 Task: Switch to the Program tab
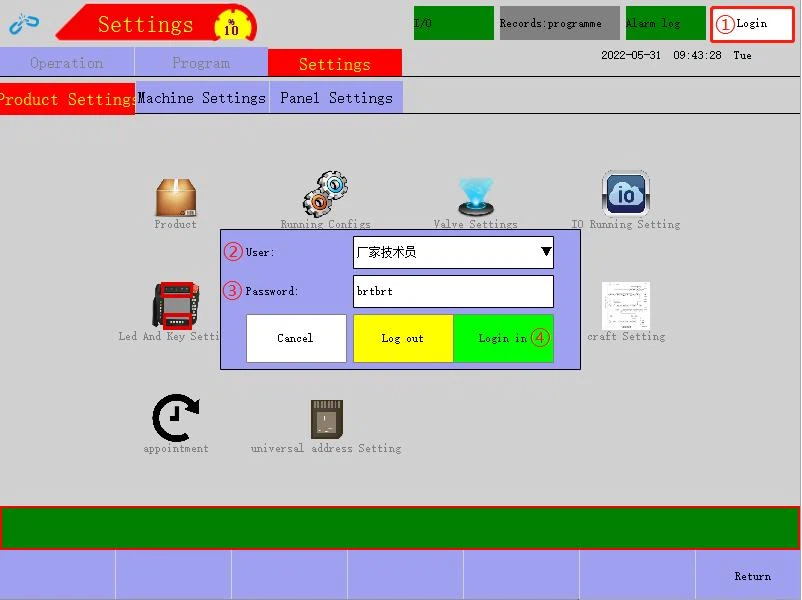pyautogui.click(x=201, y=63)
